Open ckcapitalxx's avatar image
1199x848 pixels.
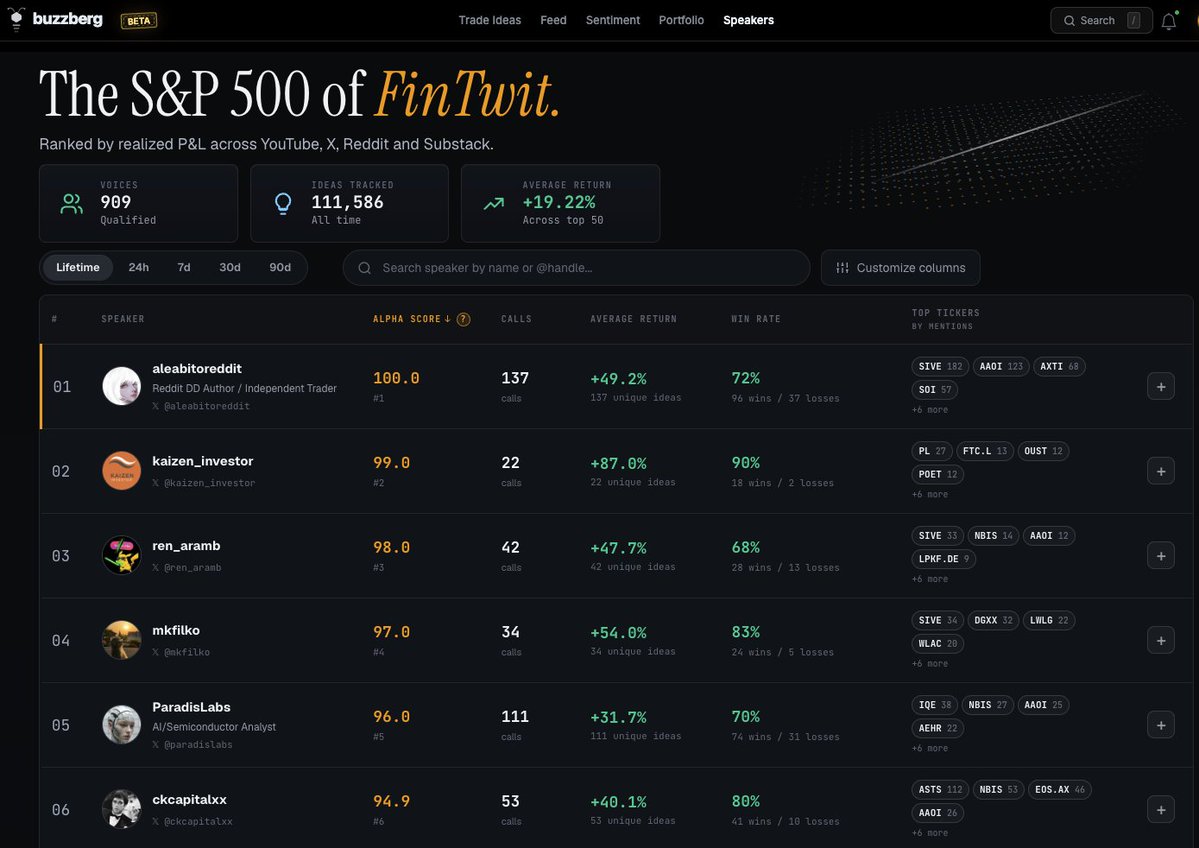click(122, 809)
